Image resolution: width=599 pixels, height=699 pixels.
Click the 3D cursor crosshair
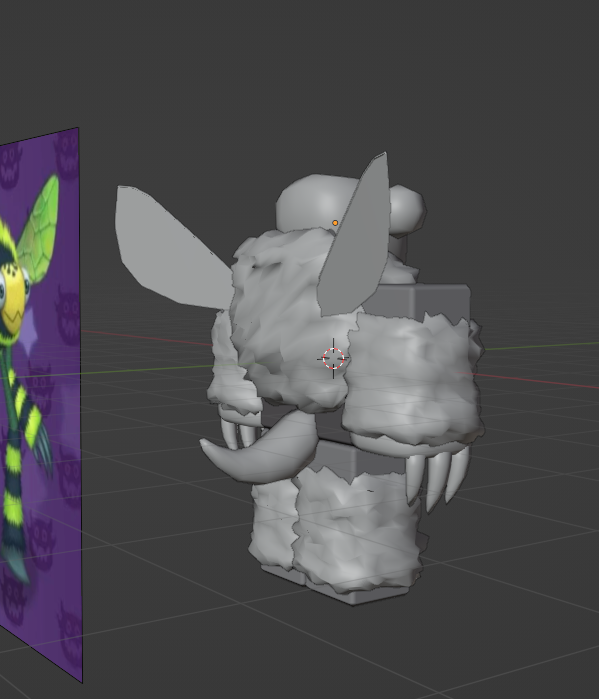(333, 358)
